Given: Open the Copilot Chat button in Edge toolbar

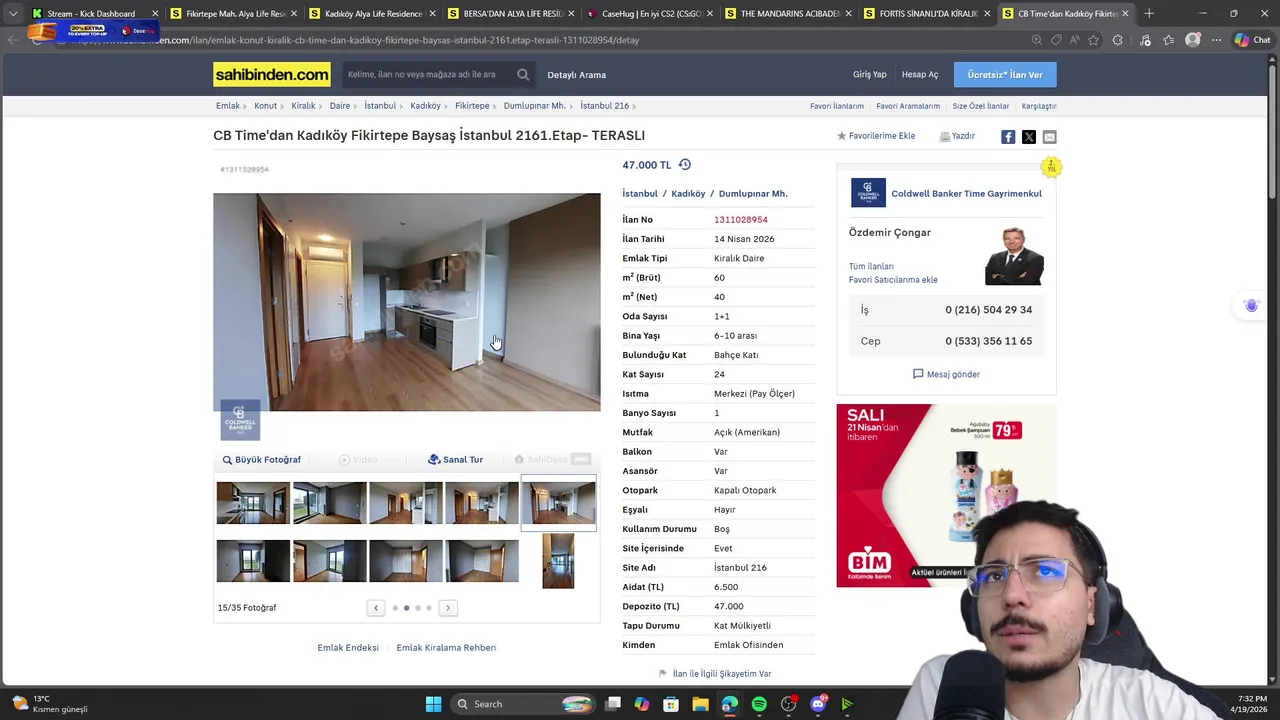Looking at the screenshot, I should point(1252,40).
